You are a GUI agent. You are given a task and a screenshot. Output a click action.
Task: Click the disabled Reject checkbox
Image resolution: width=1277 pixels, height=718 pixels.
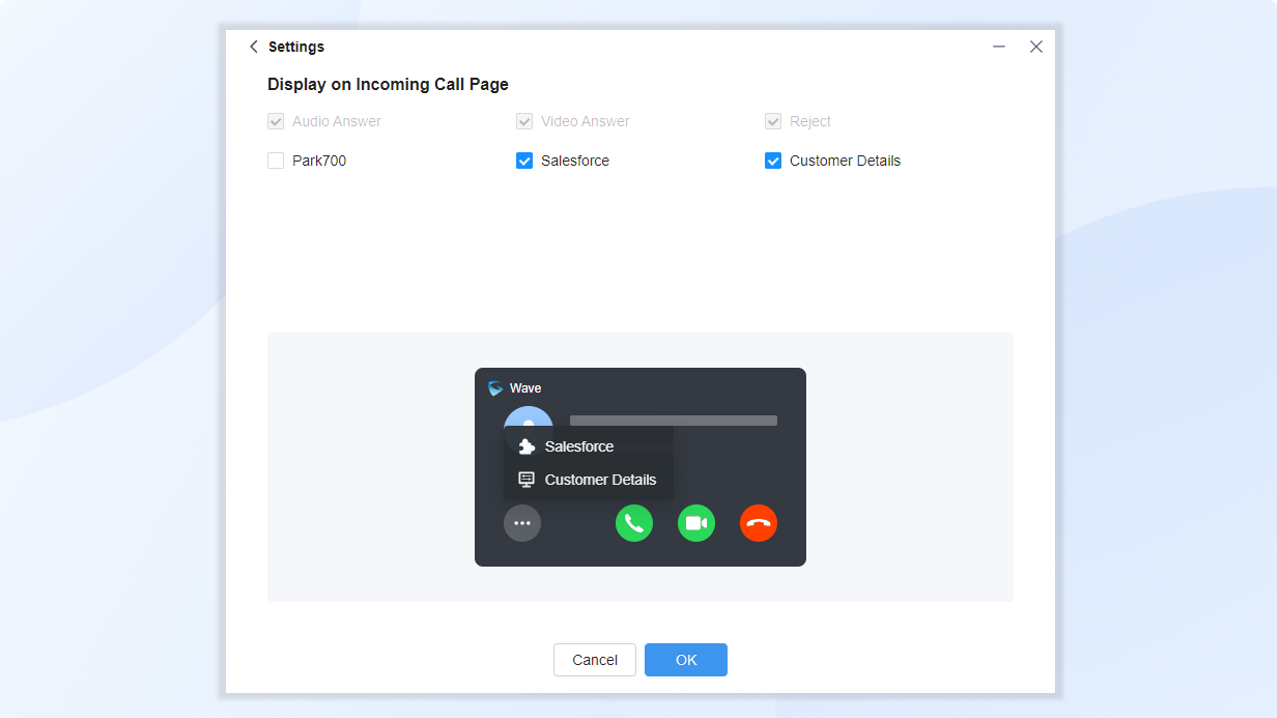(x=773, y=121)
